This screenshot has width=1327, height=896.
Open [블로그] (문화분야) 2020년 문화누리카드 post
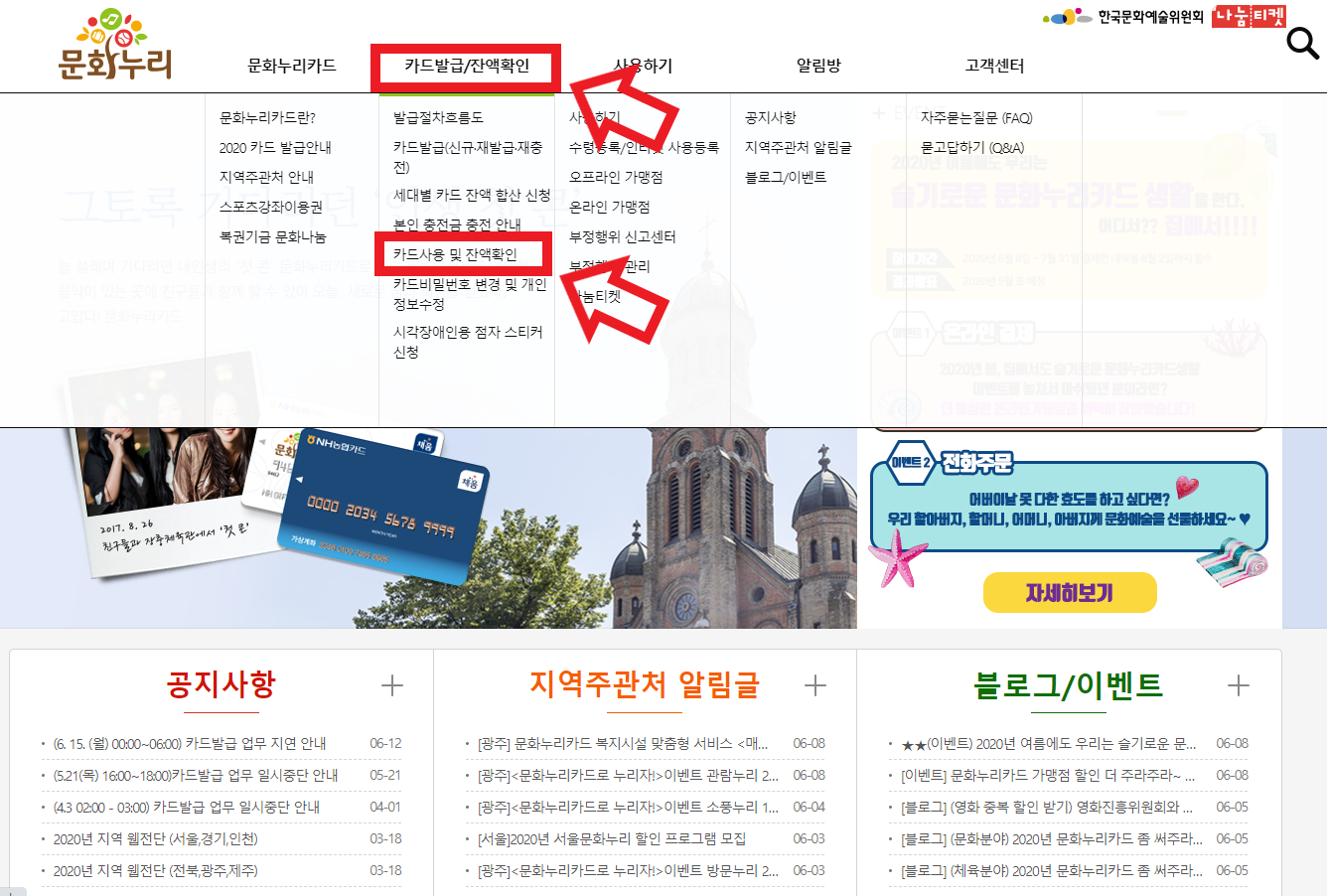point(1052,838)
